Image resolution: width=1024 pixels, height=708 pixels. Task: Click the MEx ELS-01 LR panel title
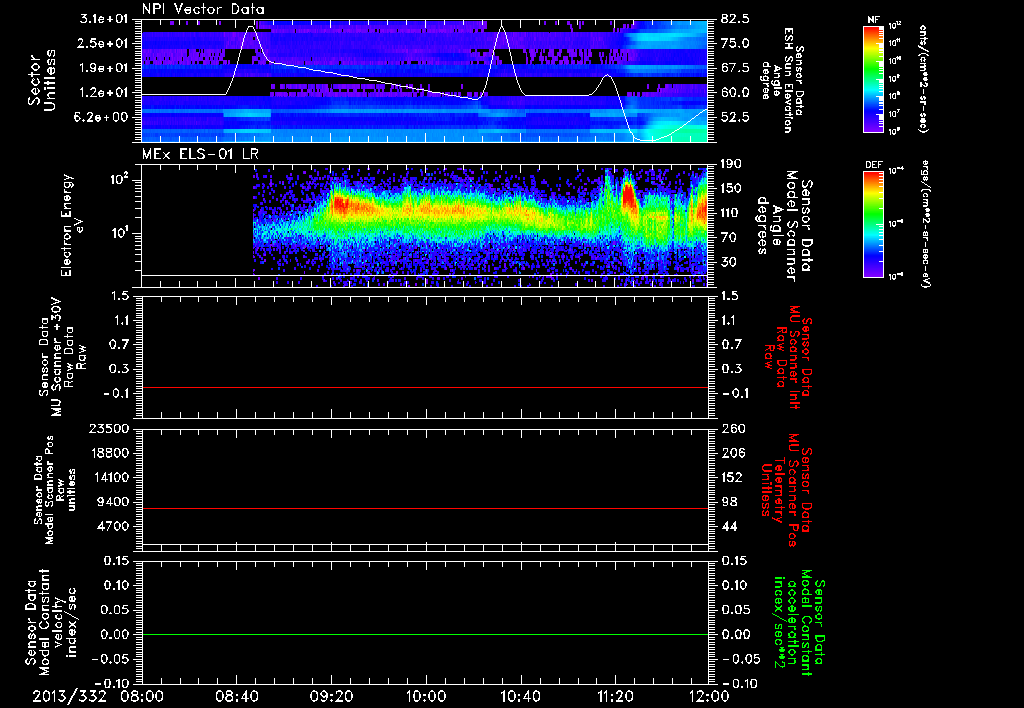point(202,154)
